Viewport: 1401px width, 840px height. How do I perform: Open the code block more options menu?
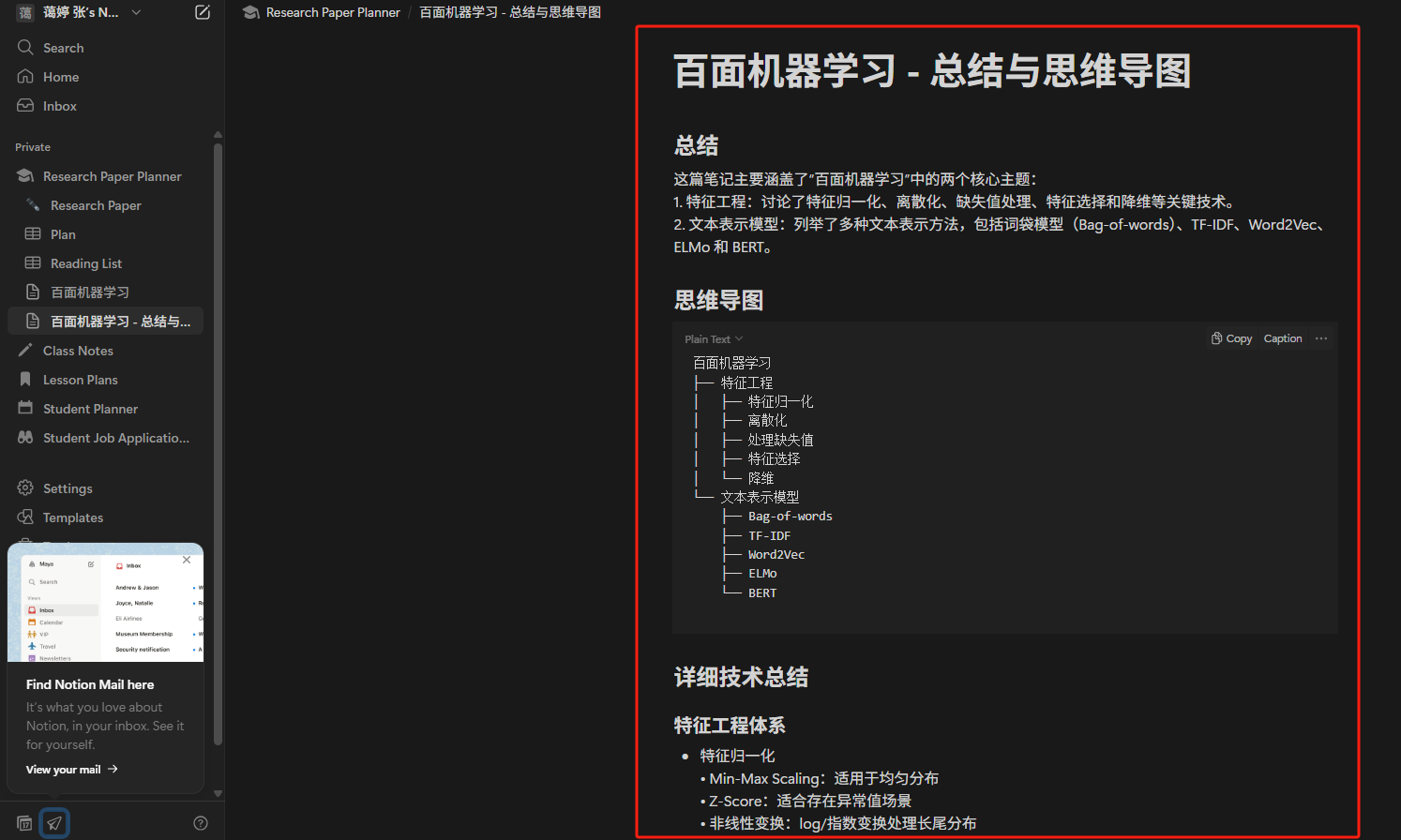pos(1321,338)
